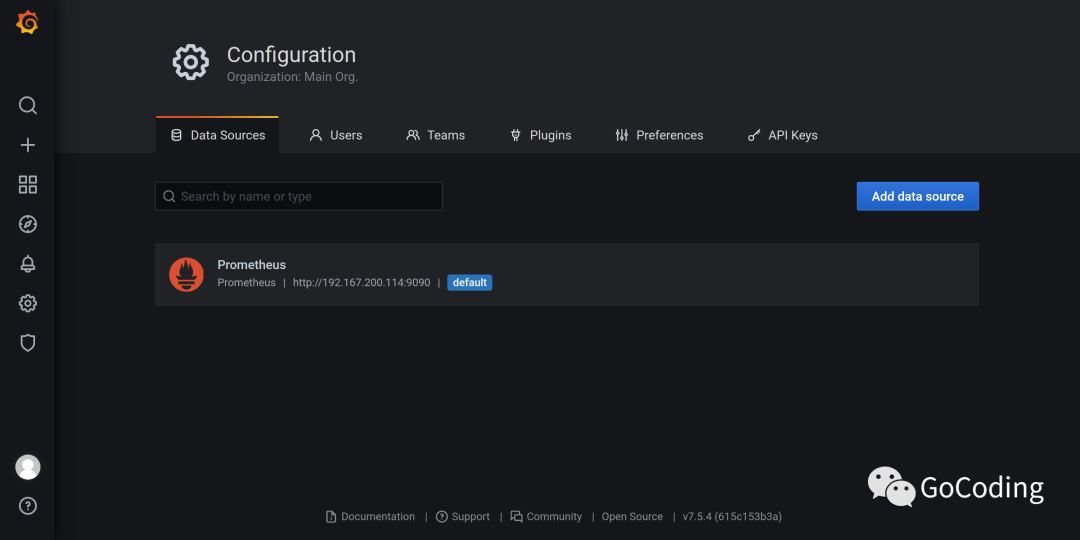Click the http://192.167.200.114:9090 URL text
1080x540 pixels.
click(362, 282)
